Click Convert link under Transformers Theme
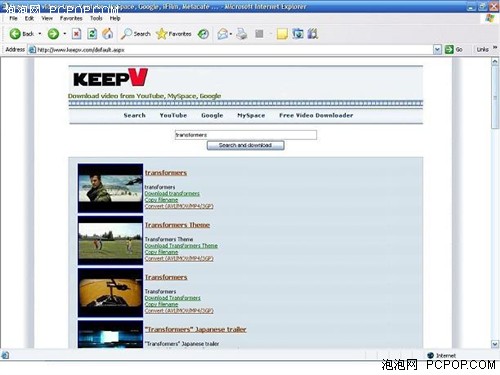Viewport: 500px width, 375px height. click(179, 258)
